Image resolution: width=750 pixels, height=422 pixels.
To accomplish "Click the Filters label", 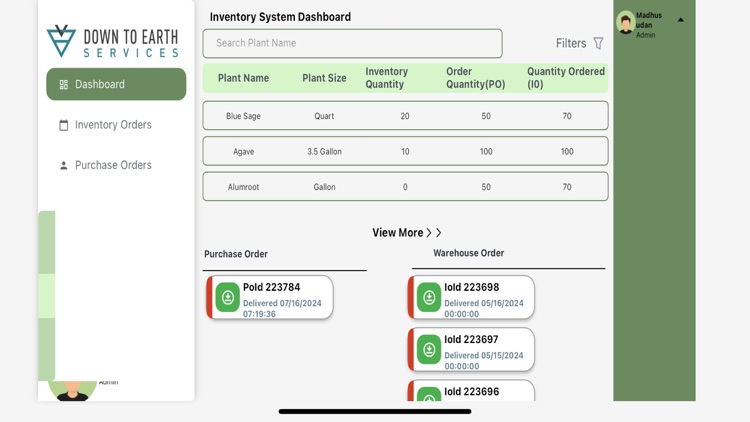I will [x=571, y=43].
